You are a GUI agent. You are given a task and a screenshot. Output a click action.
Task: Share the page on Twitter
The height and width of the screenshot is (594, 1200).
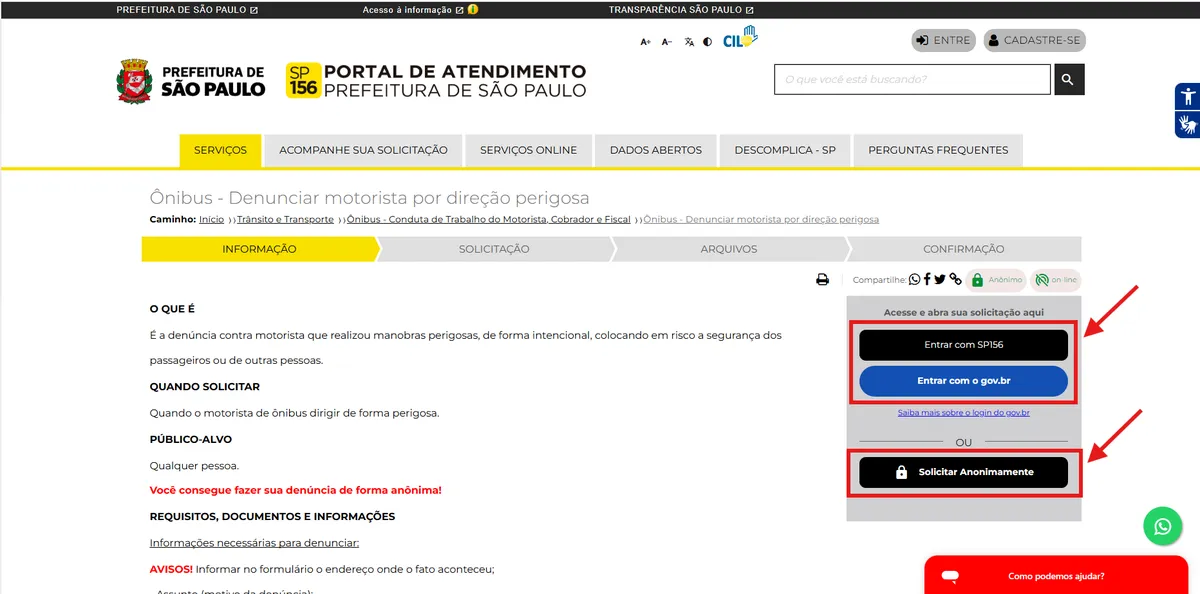[x=940, y=280]
